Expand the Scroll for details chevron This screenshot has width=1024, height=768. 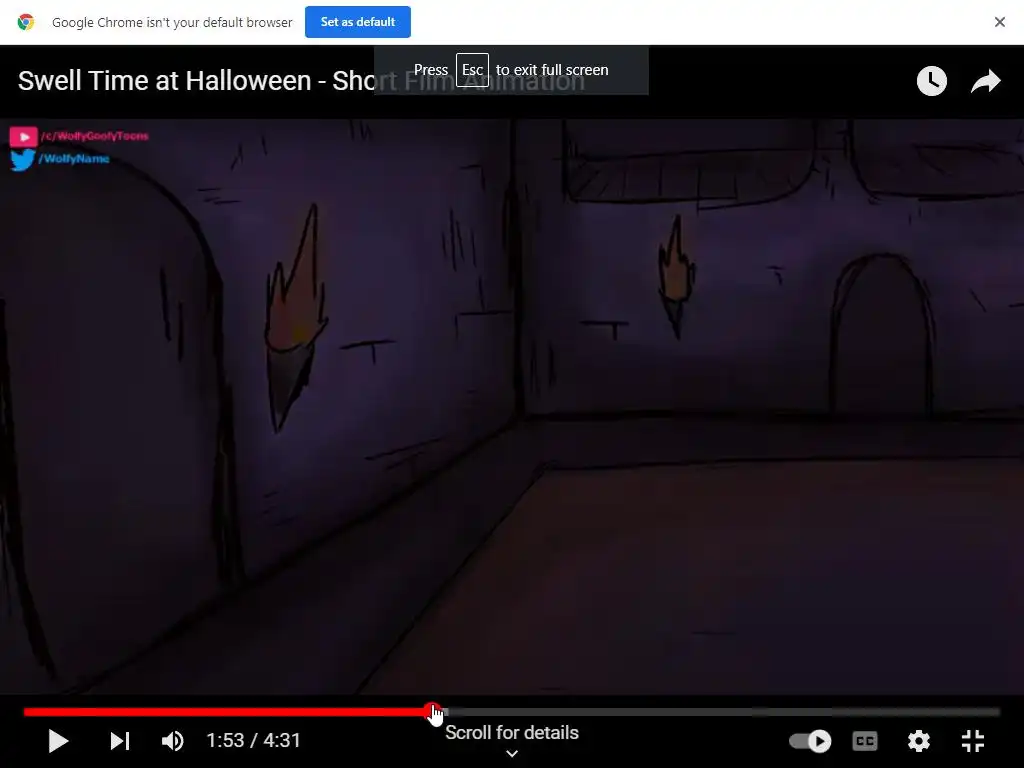pos(512,753)
